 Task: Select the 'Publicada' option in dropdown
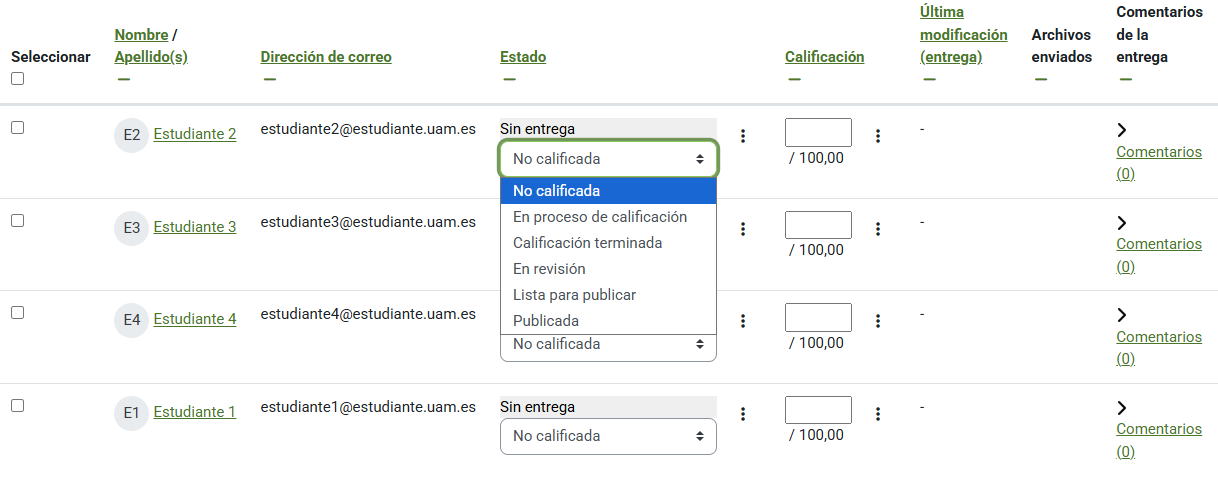tap(546, 321)
